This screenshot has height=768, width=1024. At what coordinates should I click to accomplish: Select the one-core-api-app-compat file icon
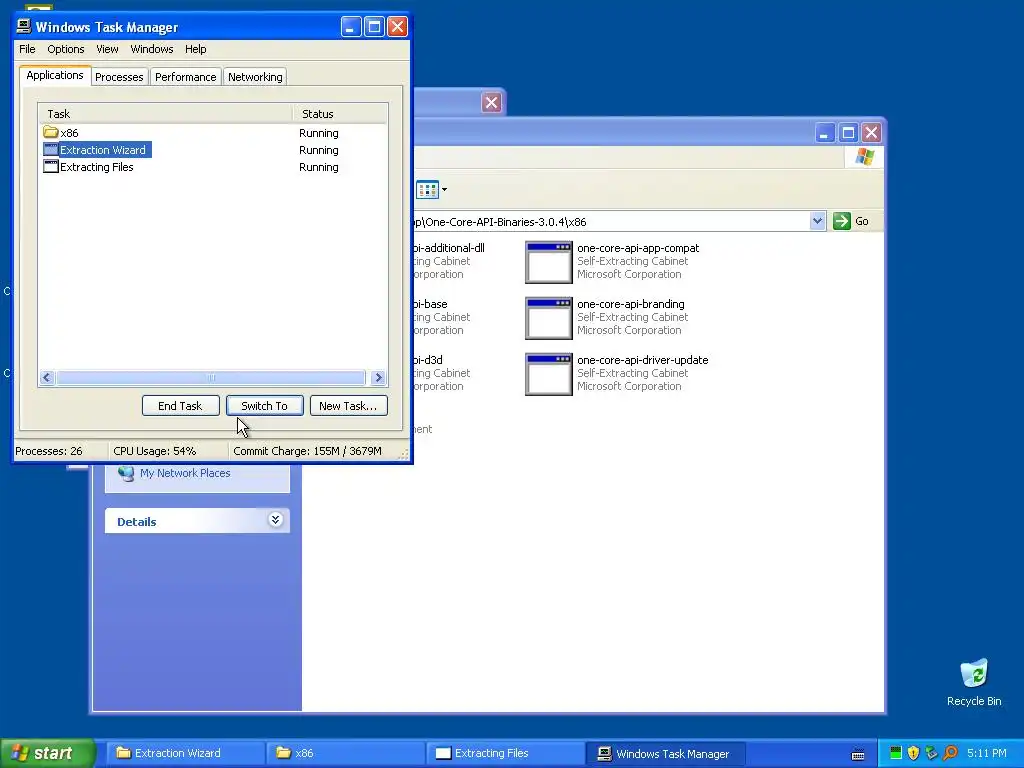tap(549, 263)
